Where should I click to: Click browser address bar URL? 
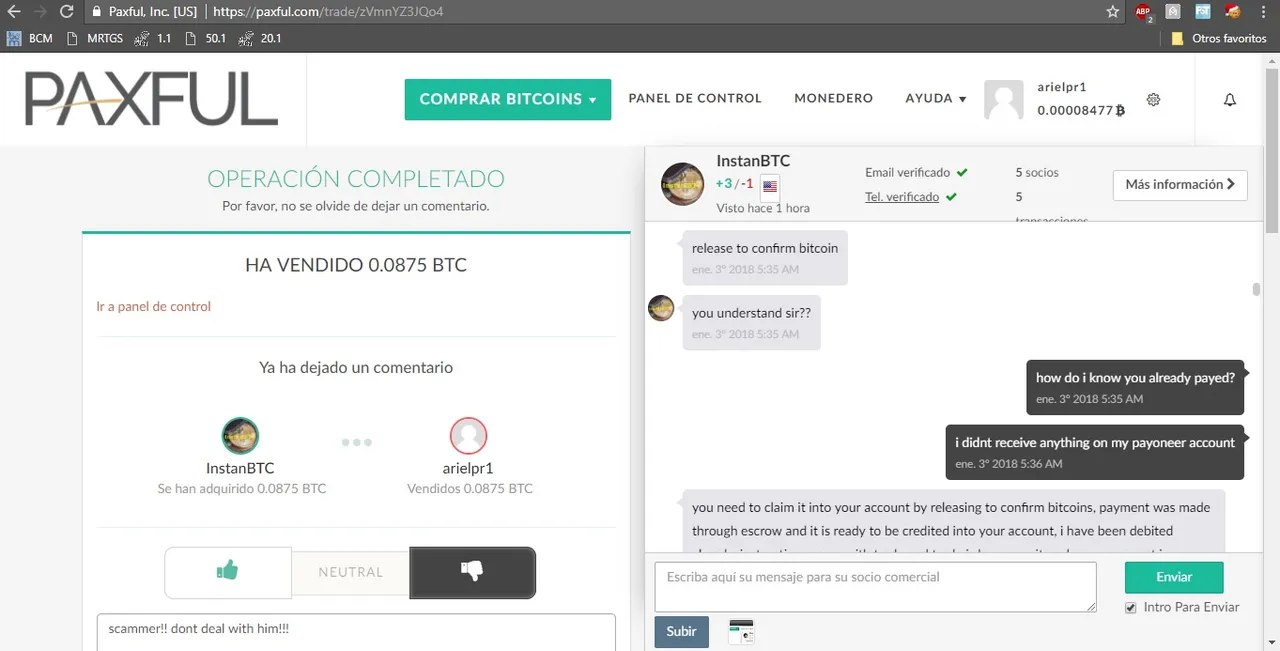pos(329,12)
